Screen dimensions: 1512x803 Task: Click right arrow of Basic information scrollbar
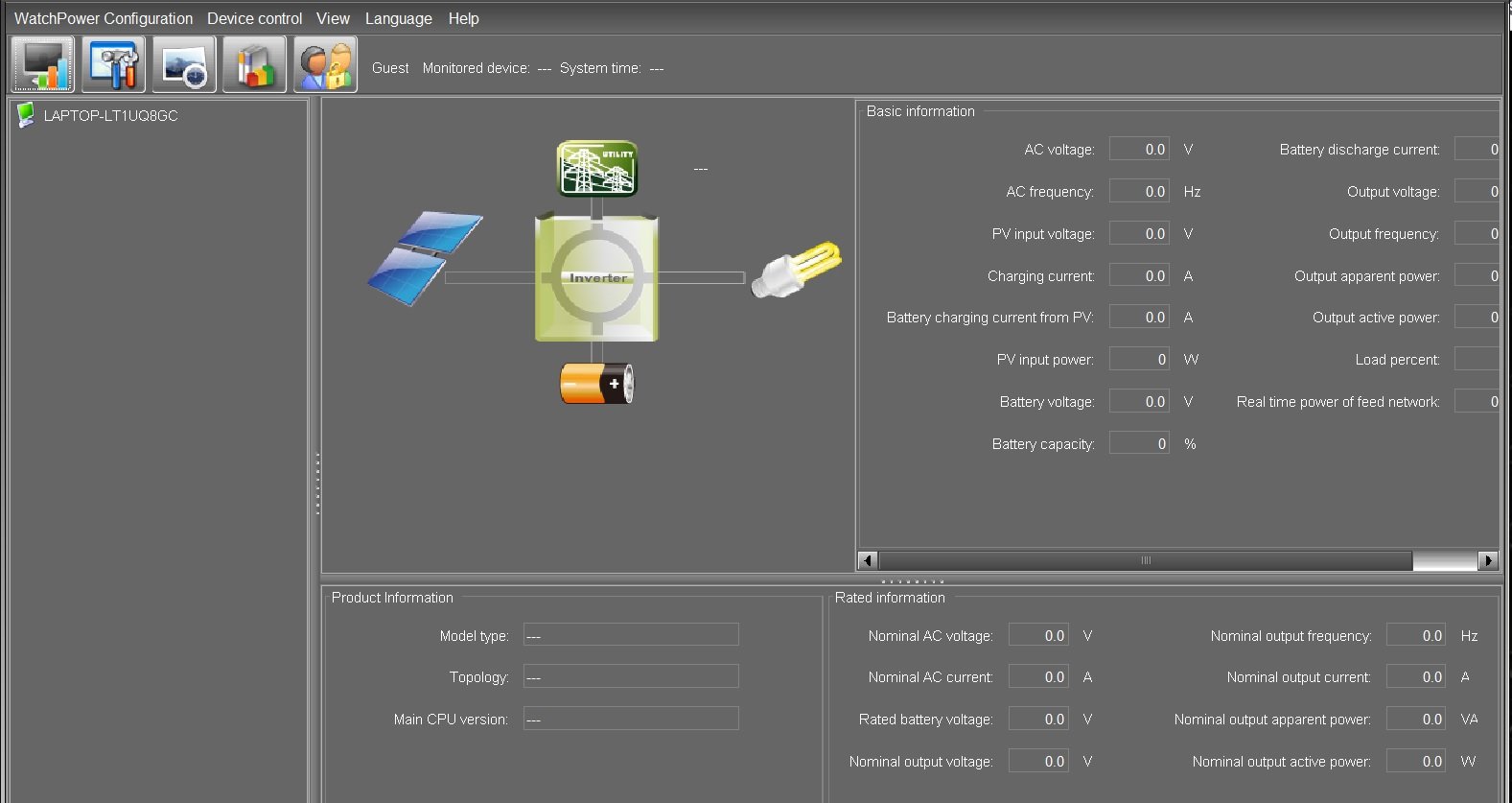[1488, 560]
